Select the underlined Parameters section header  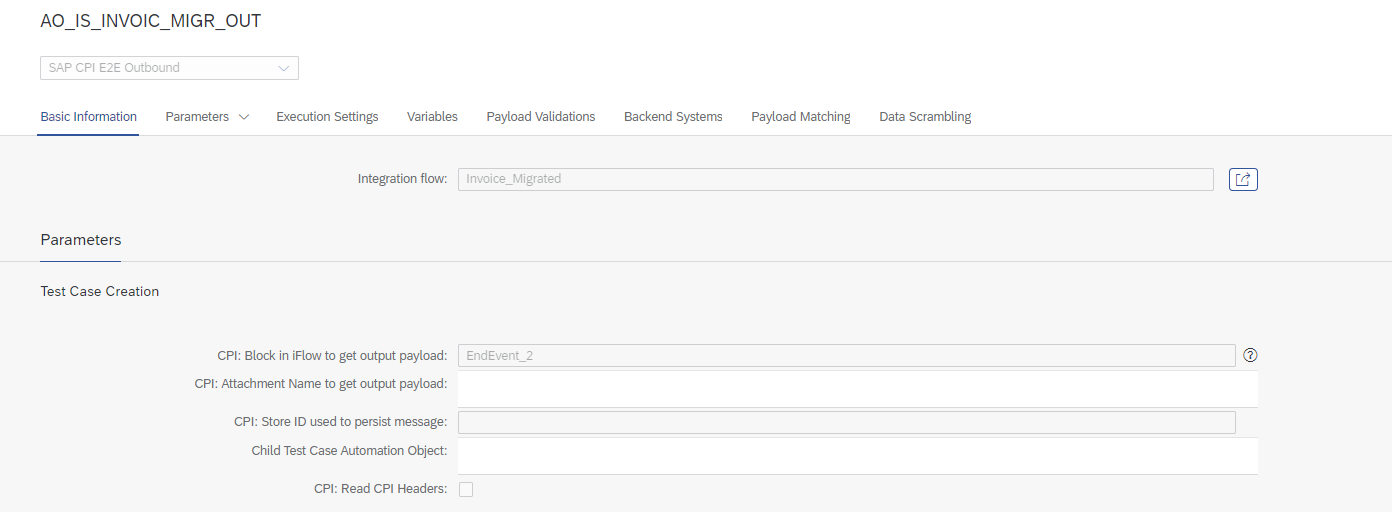point(81,240)
